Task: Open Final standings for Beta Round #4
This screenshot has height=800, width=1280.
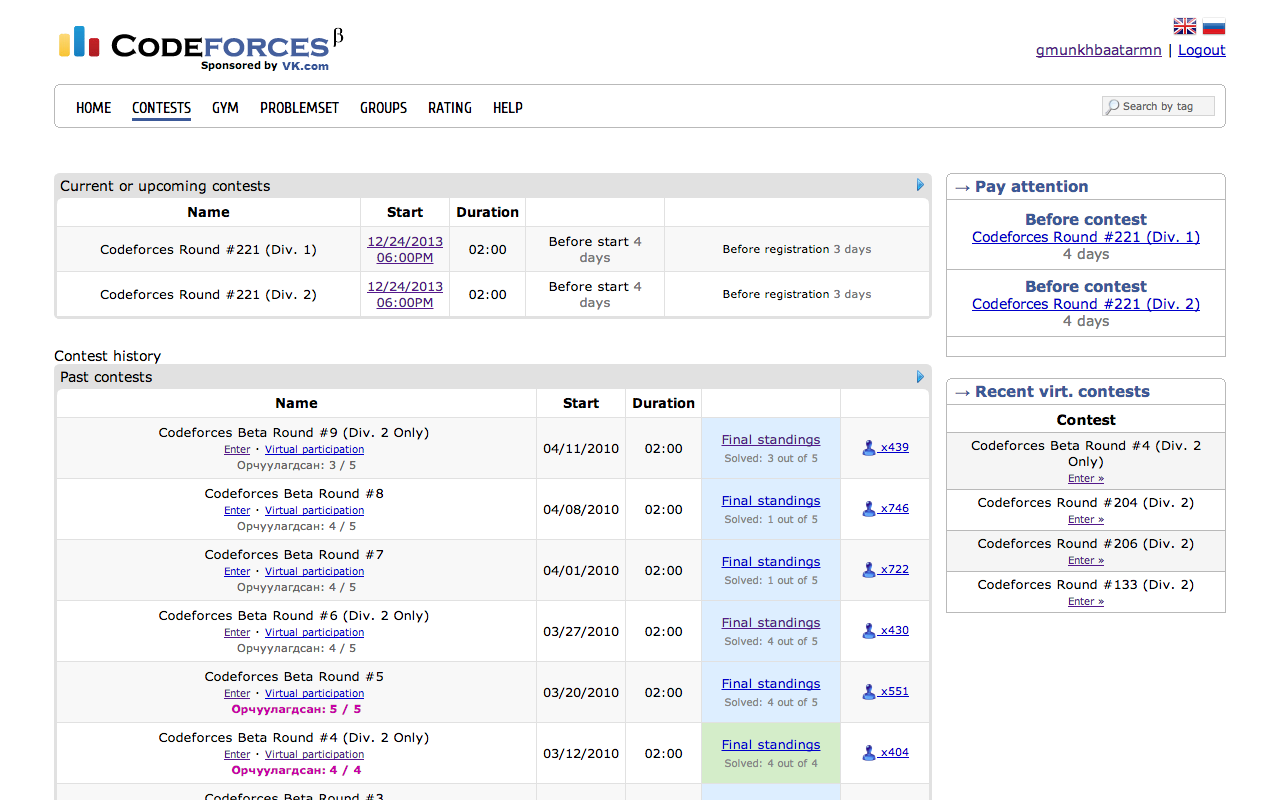Action: click(x=771, y=745)
